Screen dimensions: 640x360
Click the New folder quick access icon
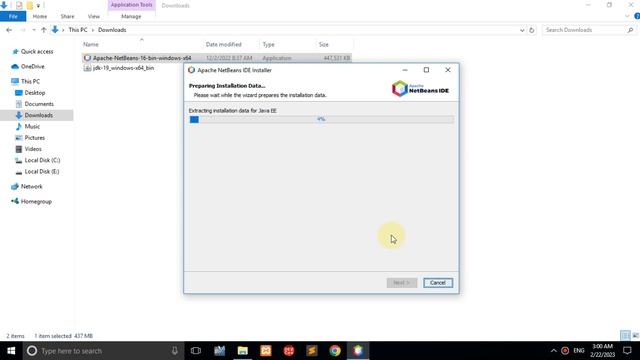pos(29,5)
